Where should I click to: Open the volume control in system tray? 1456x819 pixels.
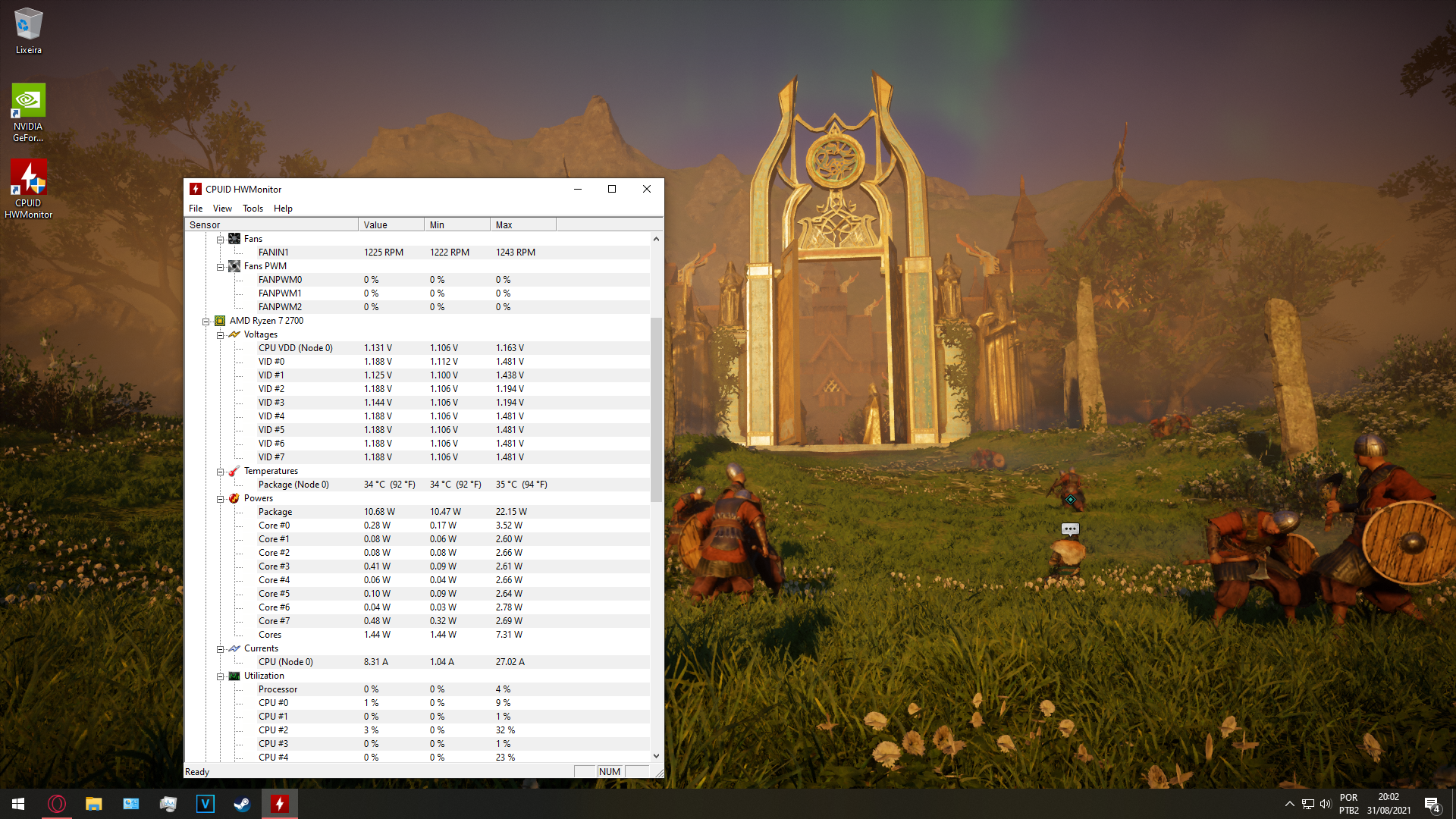click(1326, 804)
